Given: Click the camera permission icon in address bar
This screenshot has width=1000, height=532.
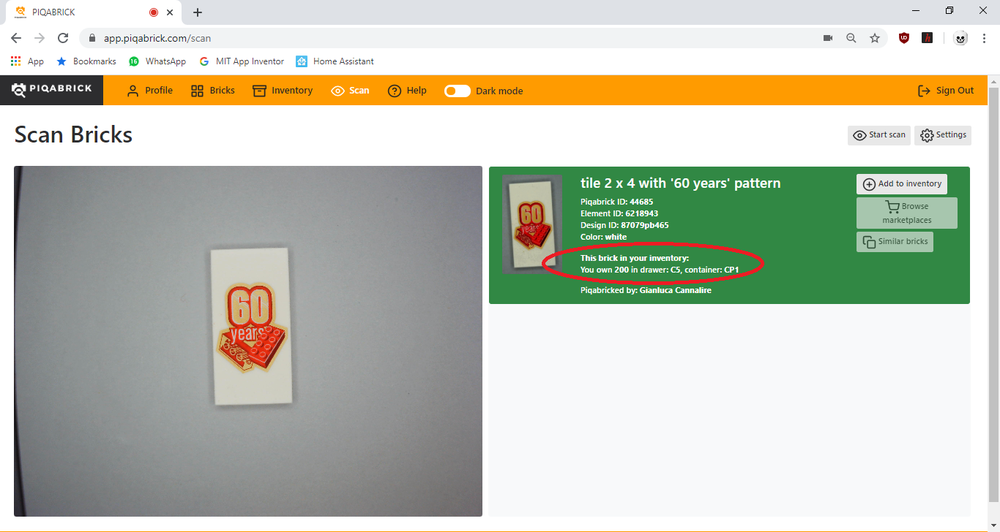Looking at the screenshot, I should click(x=828, y=38).
